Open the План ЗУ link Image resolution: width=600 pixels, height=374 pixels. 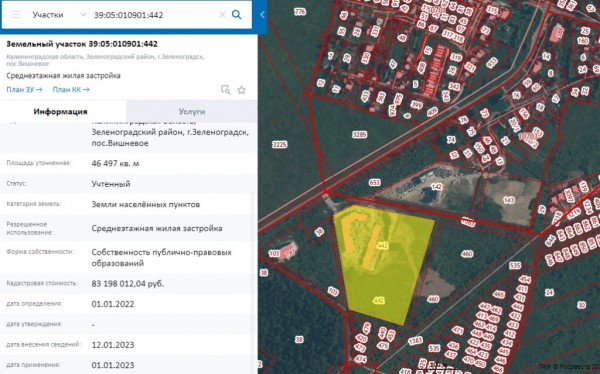[x=24, y=90]
